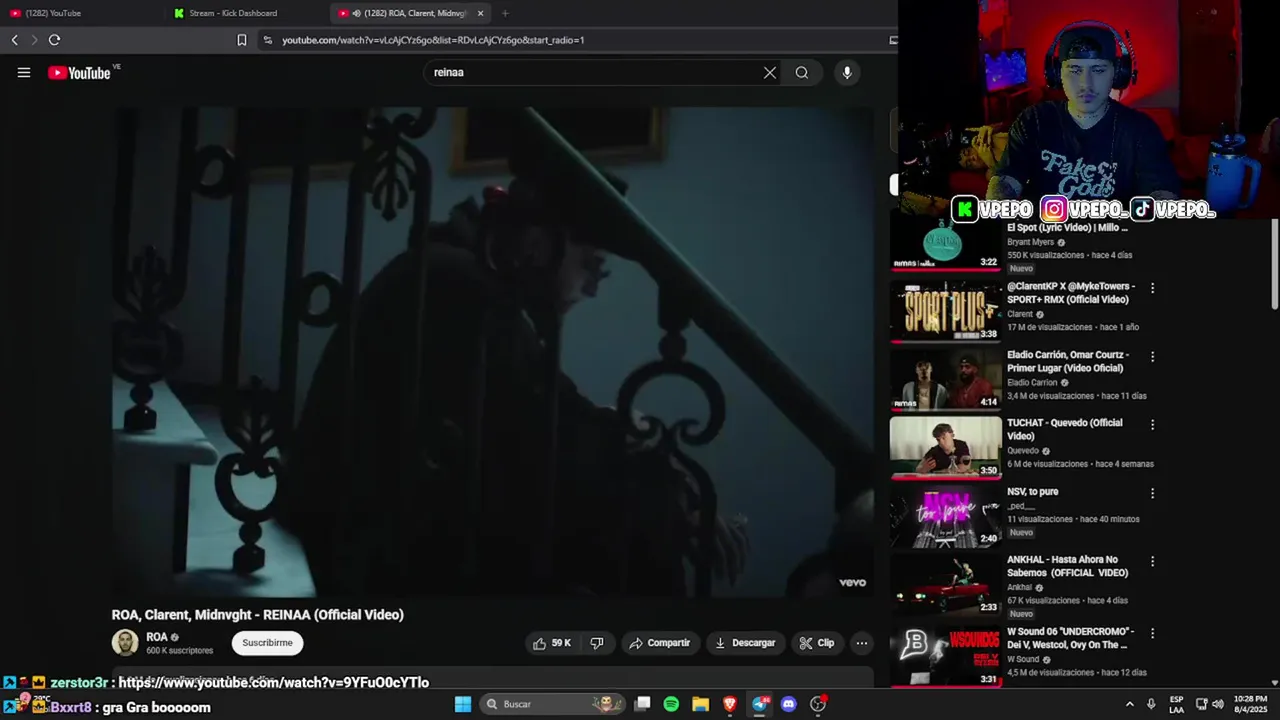Start voice search with microphone icon

(x=847, y=72)
